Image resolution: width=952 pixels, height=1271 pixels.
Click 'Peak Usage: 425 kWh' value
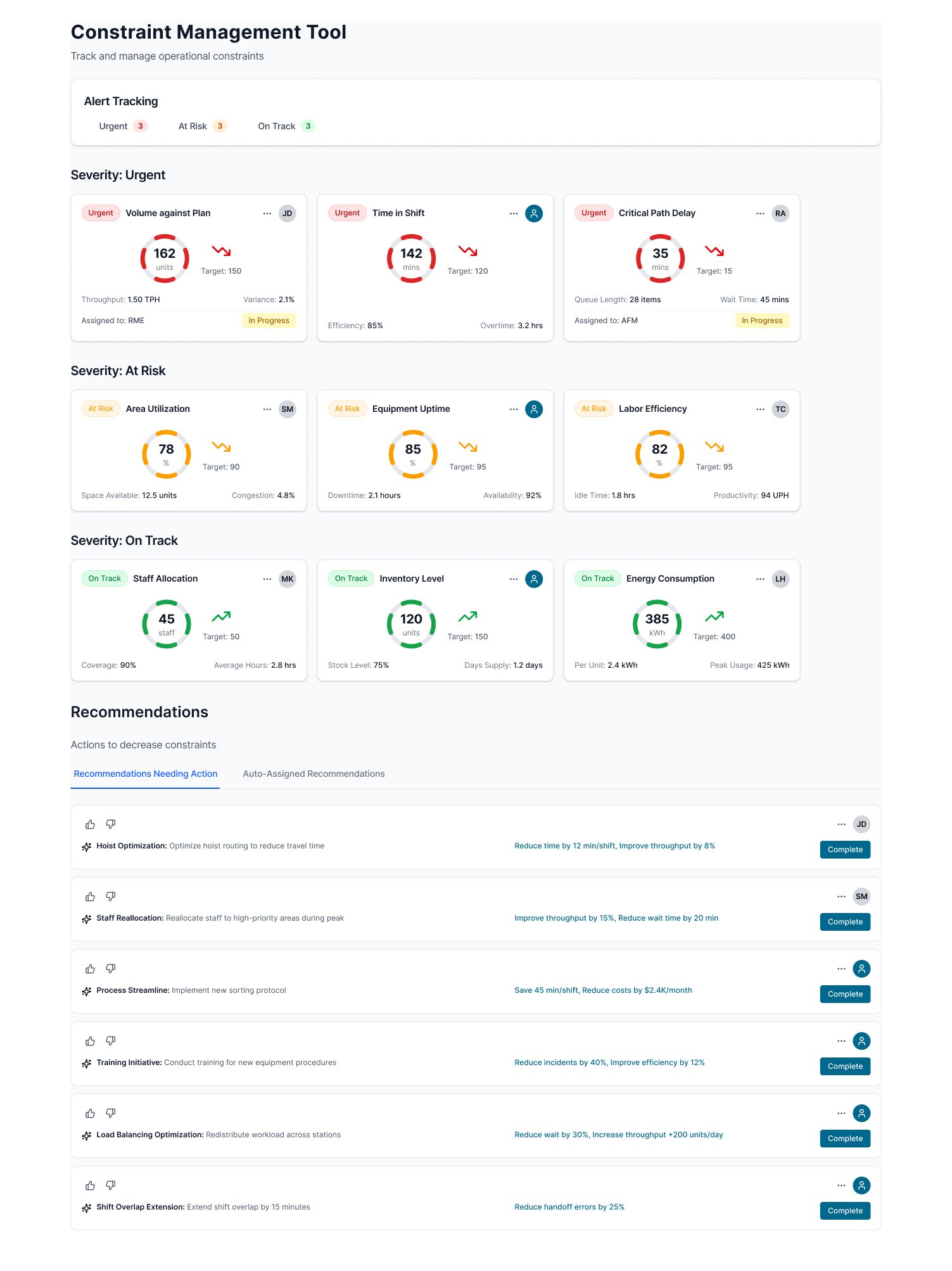[749, 665]
